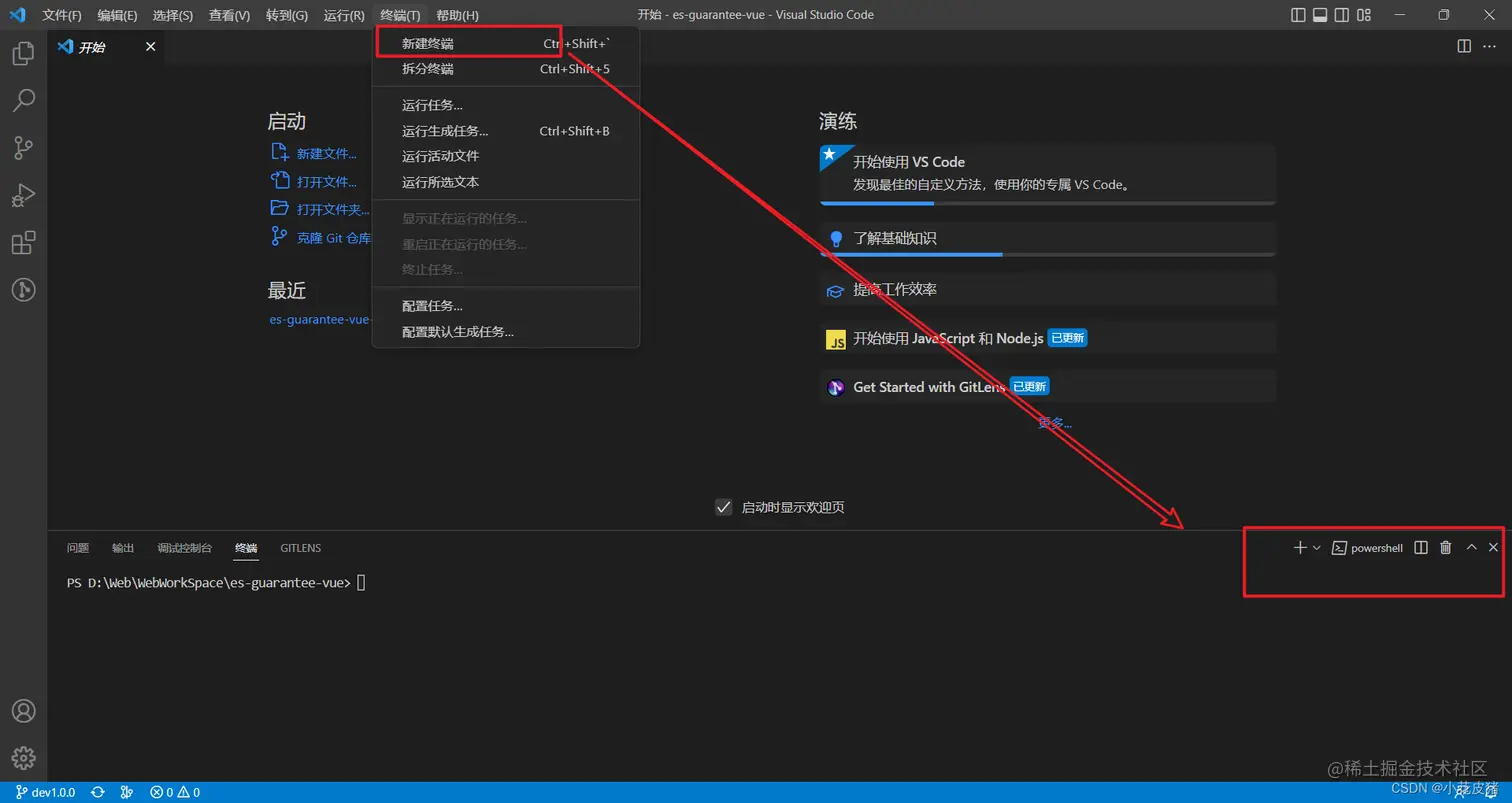
Task: Open the GitLens view in activity bar
Action: click(23, 290)
